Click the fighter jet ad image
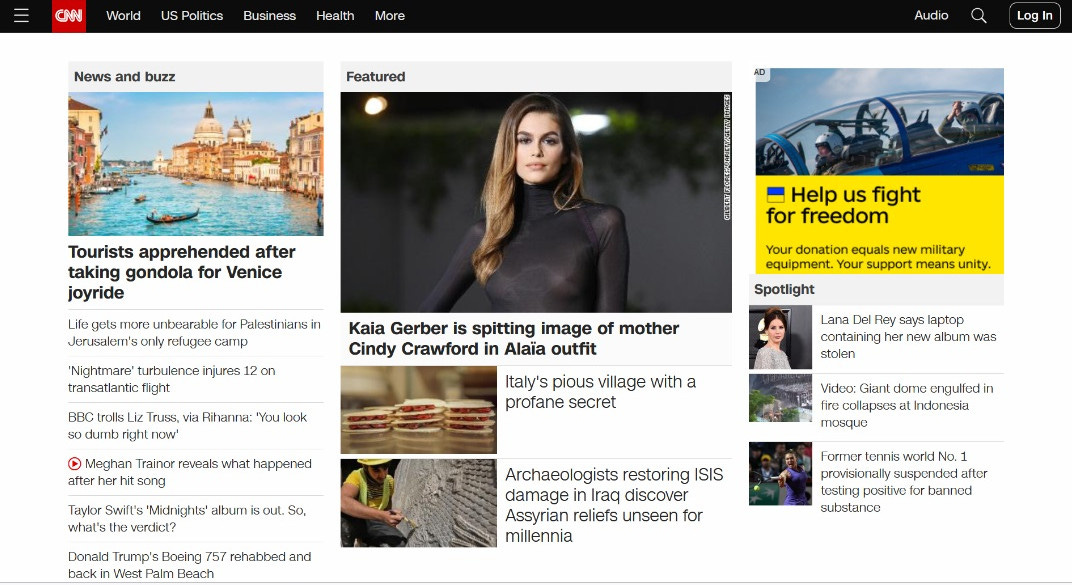Viewport: 1072px width, 585px height. coord(880,122)
